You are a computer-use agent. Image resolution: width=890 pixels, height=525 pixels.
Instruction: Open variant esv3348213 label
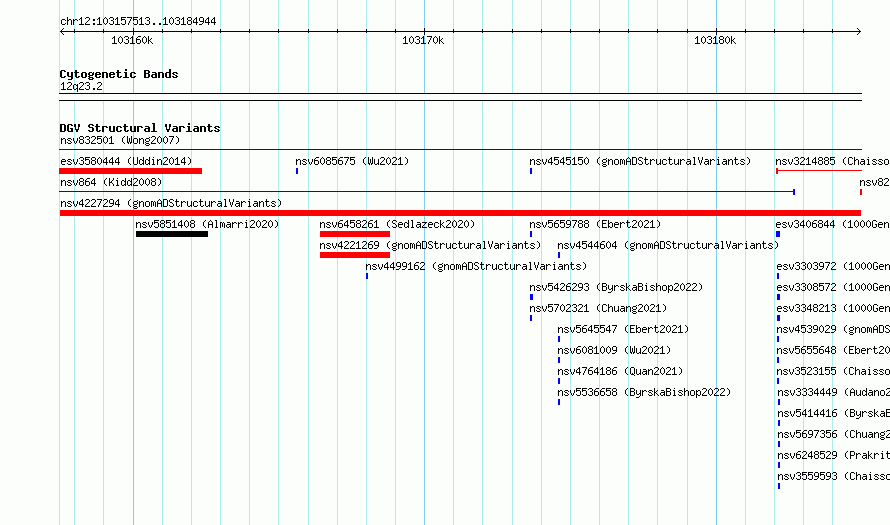[833, 308]
